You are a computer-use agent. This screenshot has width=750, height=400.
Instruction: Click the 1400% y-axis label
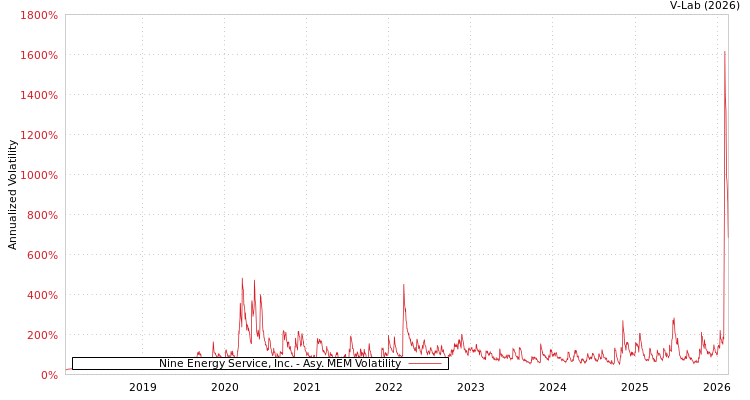click(x=39, y=95)
